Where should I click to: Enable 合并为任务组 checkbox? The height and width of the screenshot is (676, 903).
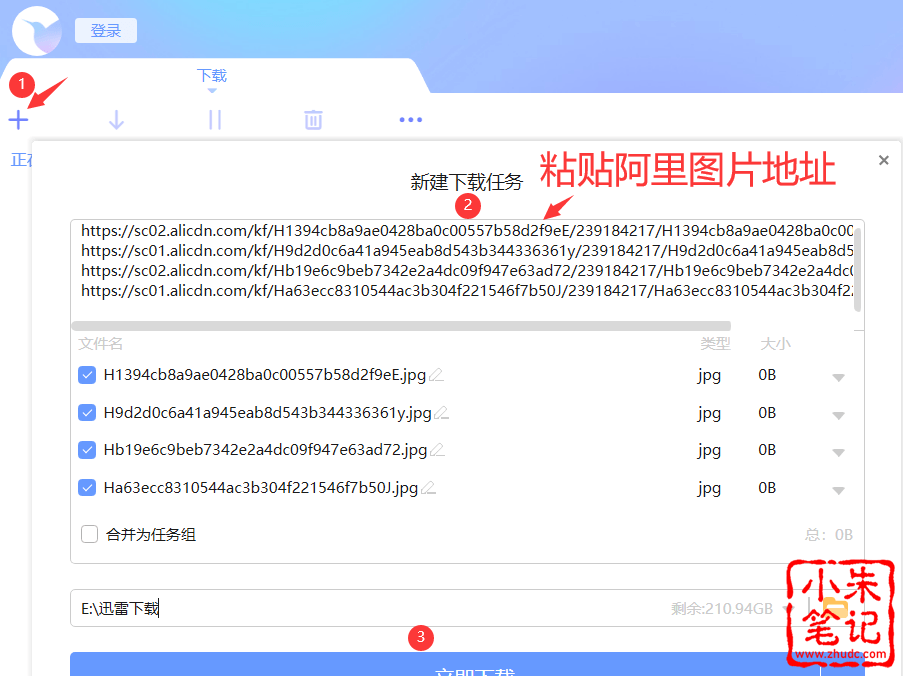(89, 534)
